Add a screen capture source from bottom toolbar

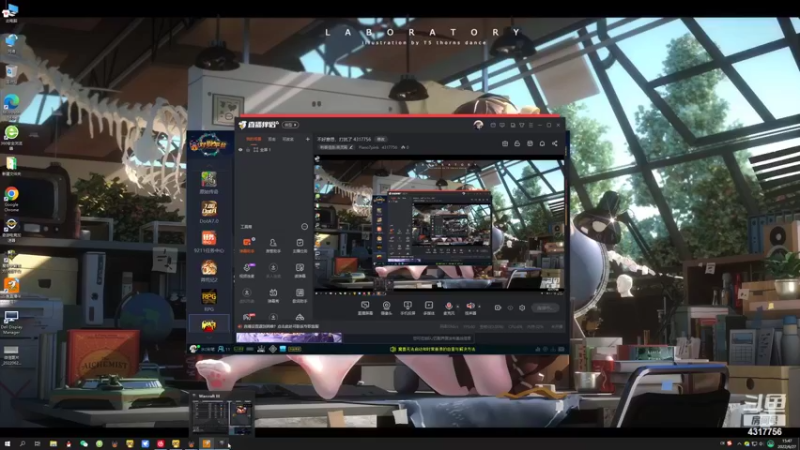[365, 308]
